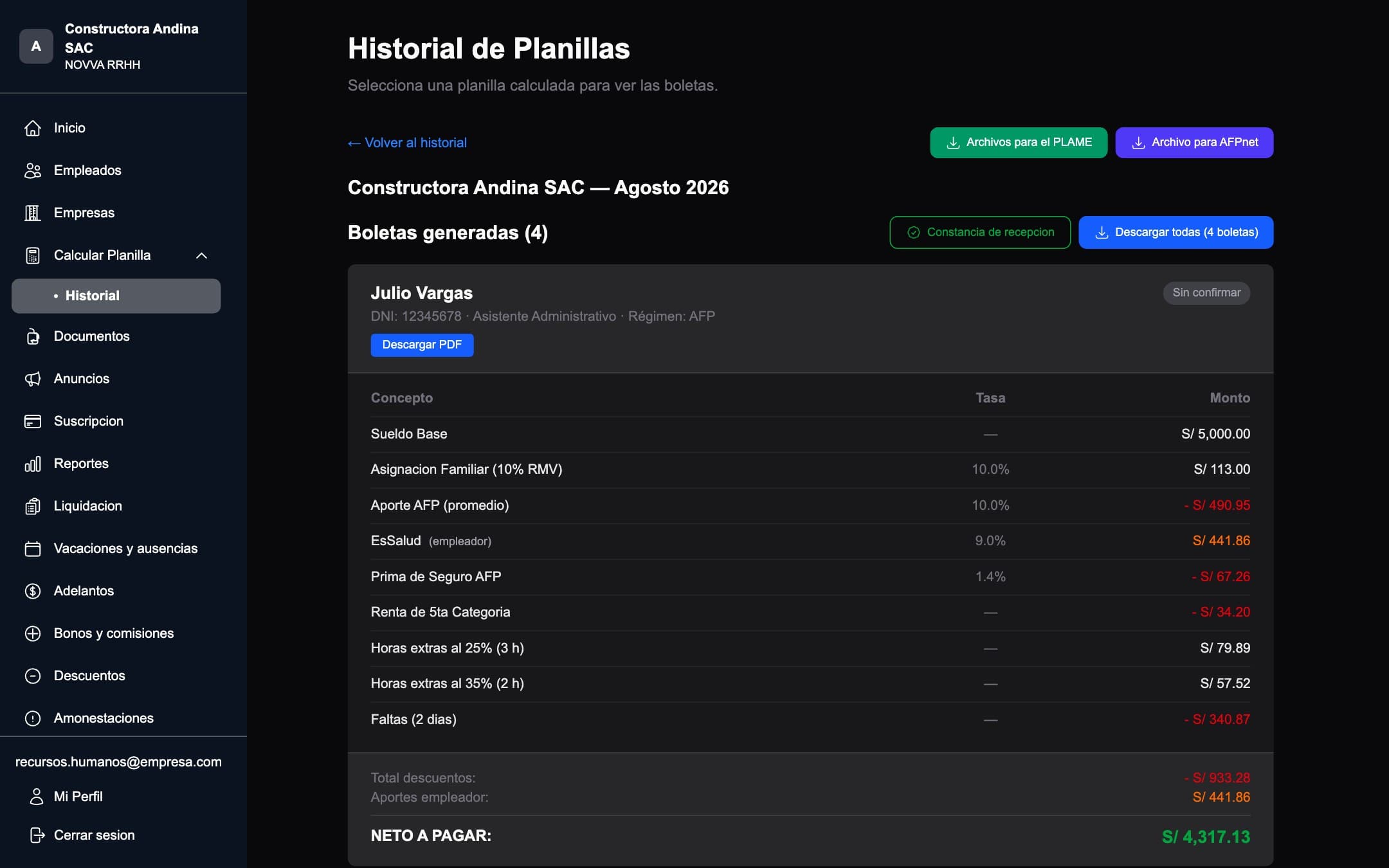This screenshot has width=1389, height=868.
Task: Click the Empleados people icon
Action: 33,170
